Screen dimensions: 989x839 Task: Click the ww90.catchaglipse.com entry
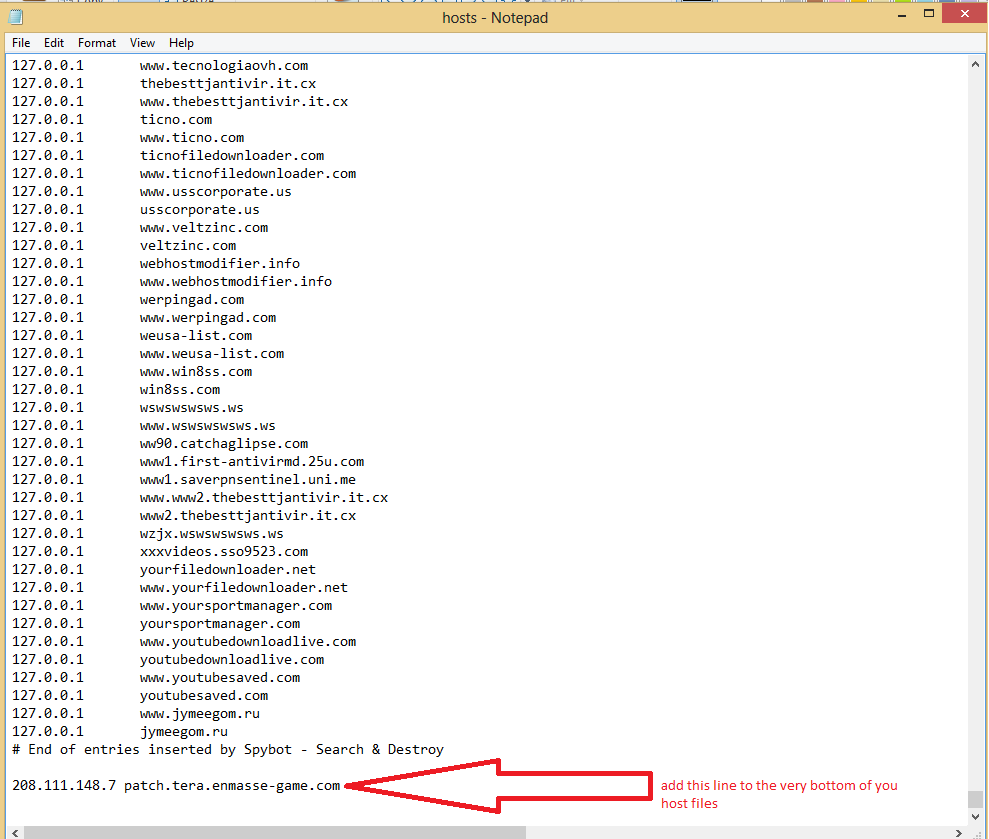point(224,443)
